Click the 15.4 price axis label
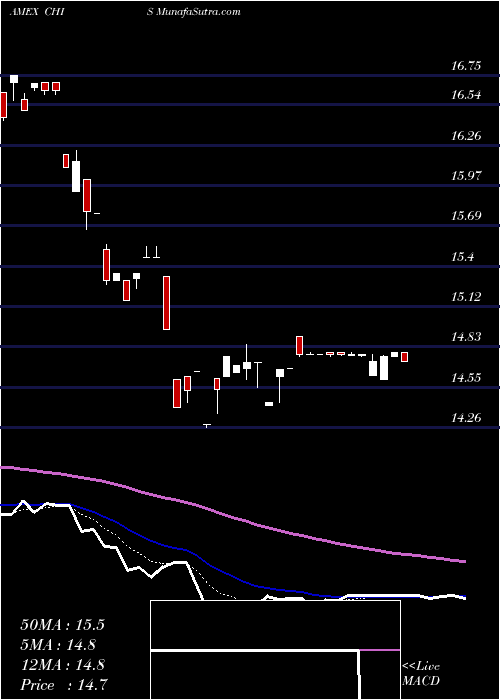 point(462,257)
